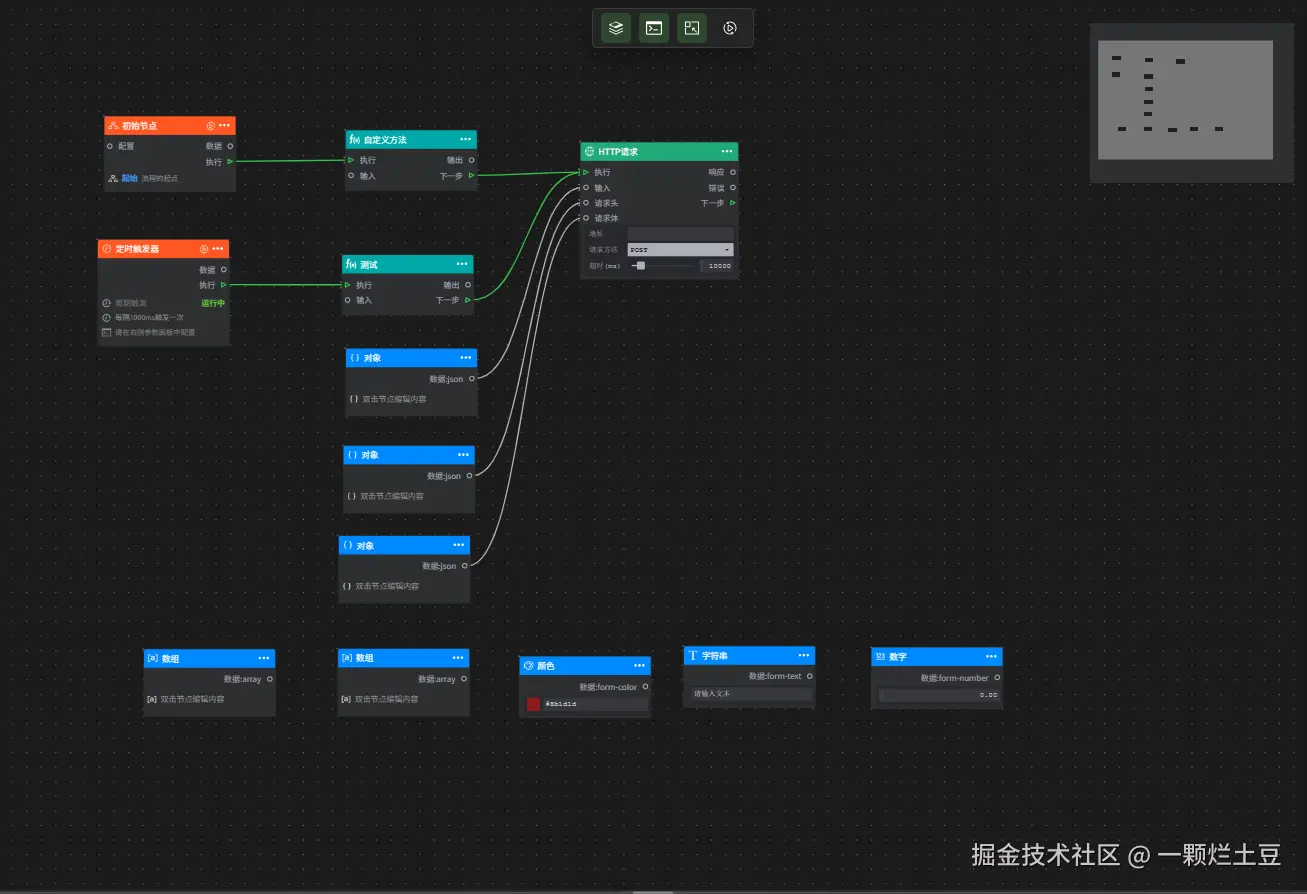Viewport: 1307px width, 894px height.
Task: Click the 数据:array port of leftmost 数组 node
Action: pyautogui.click(x=270, y=679)
